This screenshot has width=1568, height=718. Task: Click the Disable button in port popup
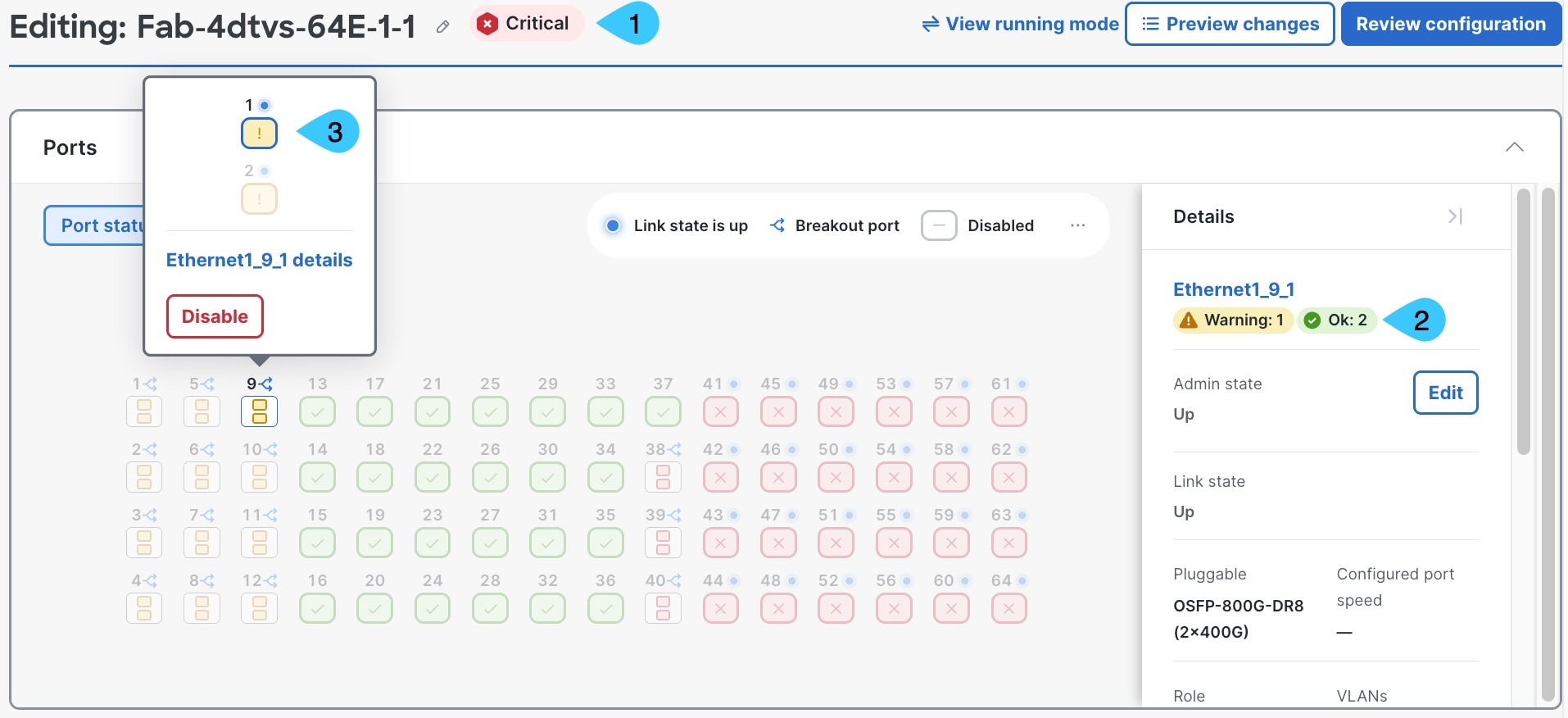(215, 316)
